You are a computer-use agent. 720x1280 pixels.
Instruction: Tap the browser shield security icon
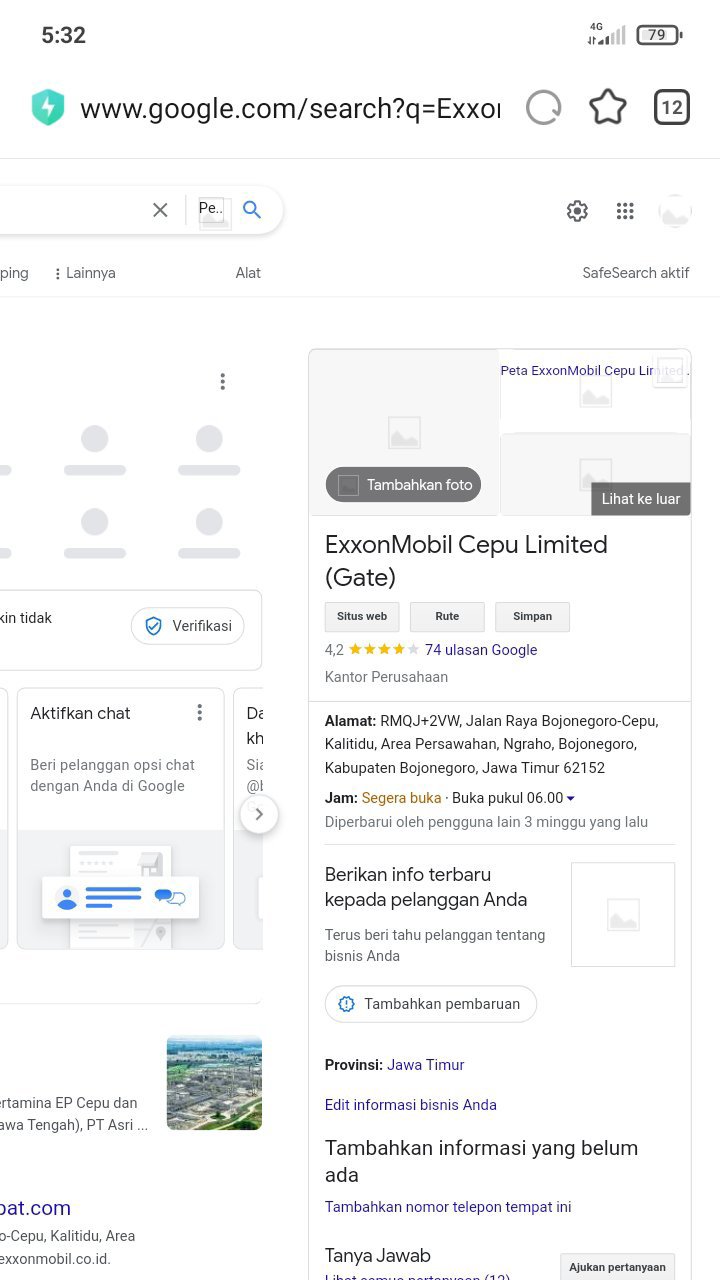click(48, 108)
